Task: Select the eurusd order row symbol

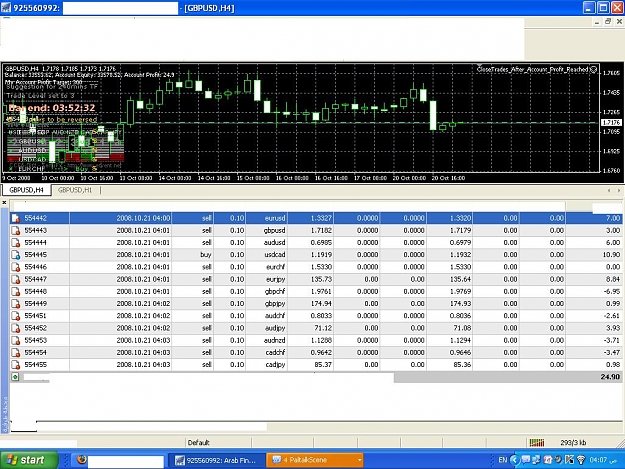Action: click(275, 218)
